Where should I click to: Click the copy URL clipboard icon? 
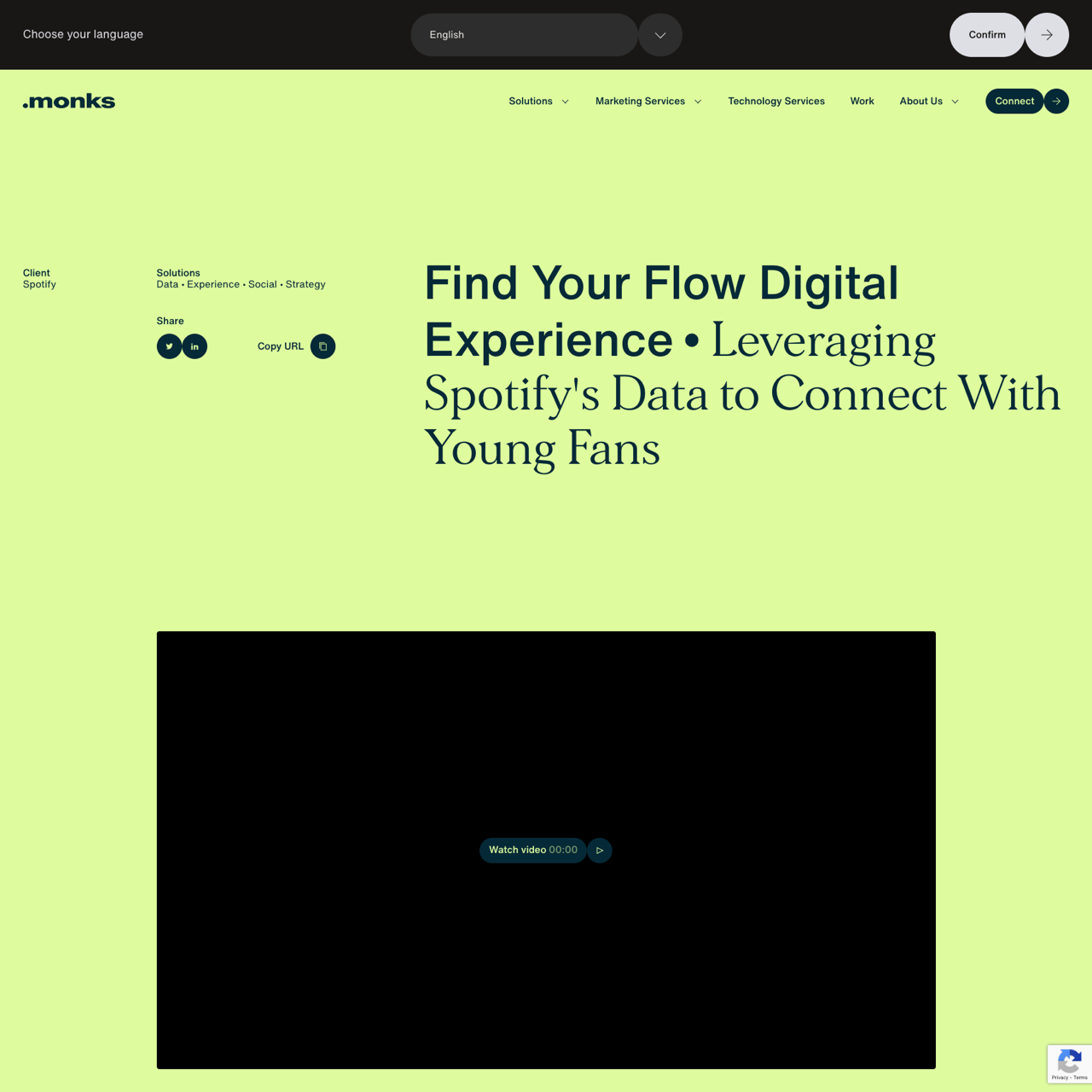(x=322, y=346)
